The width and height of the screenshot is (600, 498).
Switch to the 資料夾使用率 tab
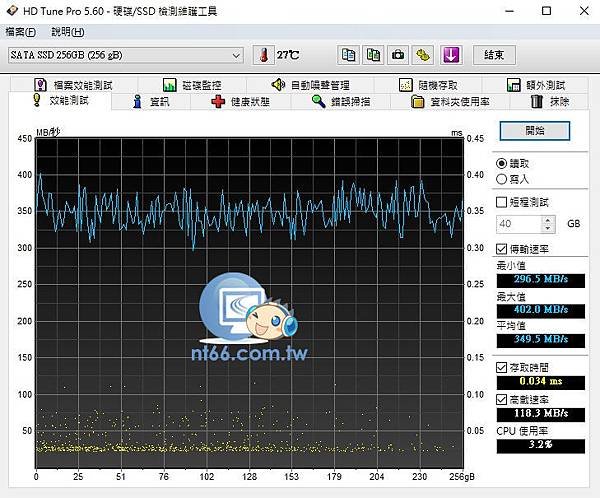450,102
